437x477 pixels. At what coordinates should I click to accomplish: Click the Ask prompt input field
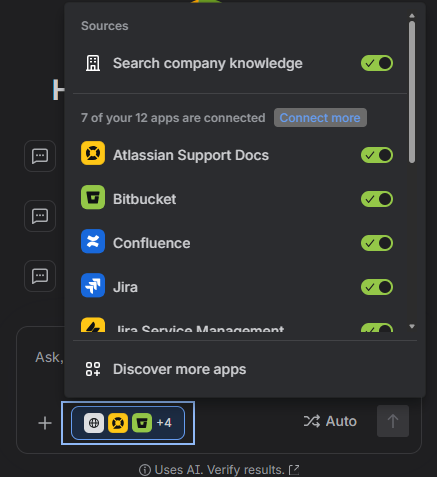coord(49,357)
